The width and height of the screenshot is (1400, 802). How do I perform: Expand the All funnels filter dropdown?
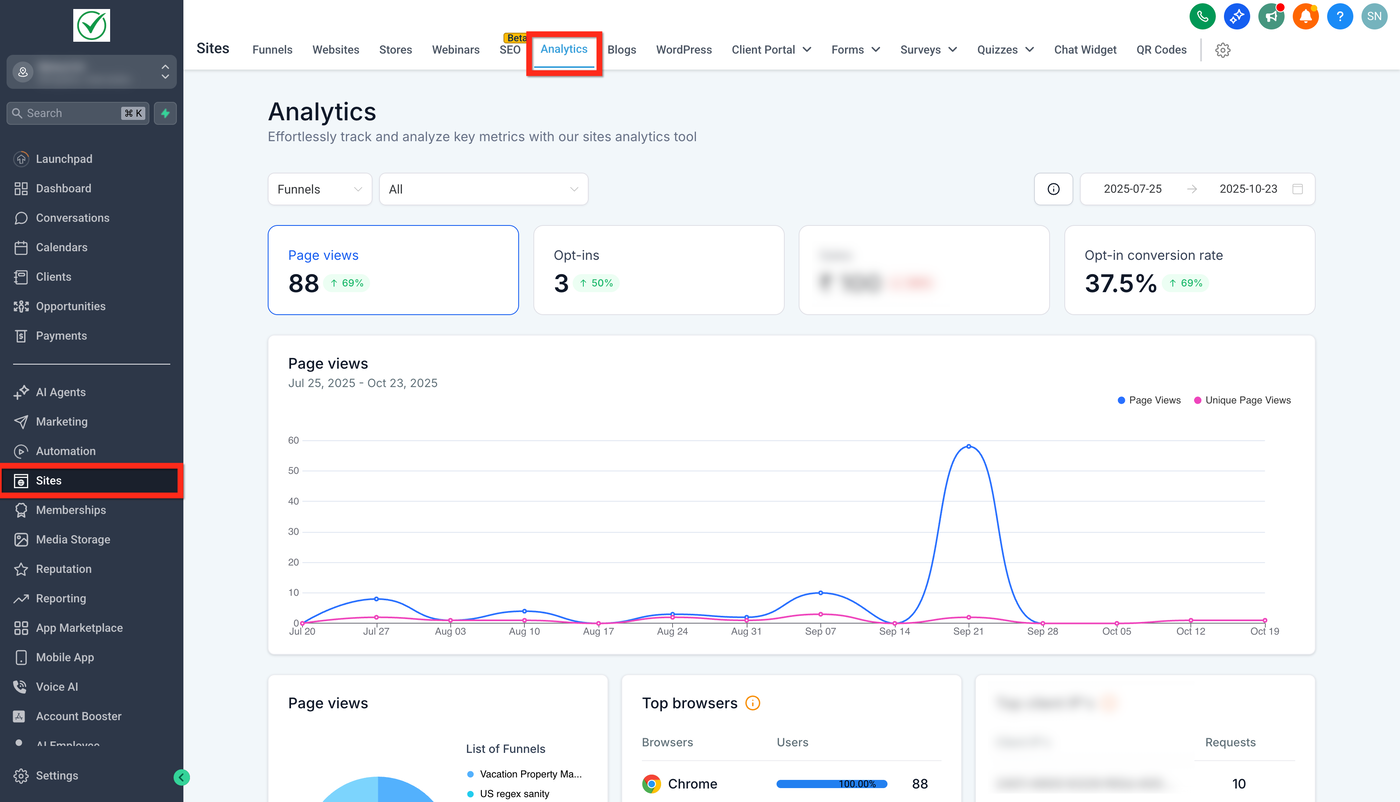(483, 189)
